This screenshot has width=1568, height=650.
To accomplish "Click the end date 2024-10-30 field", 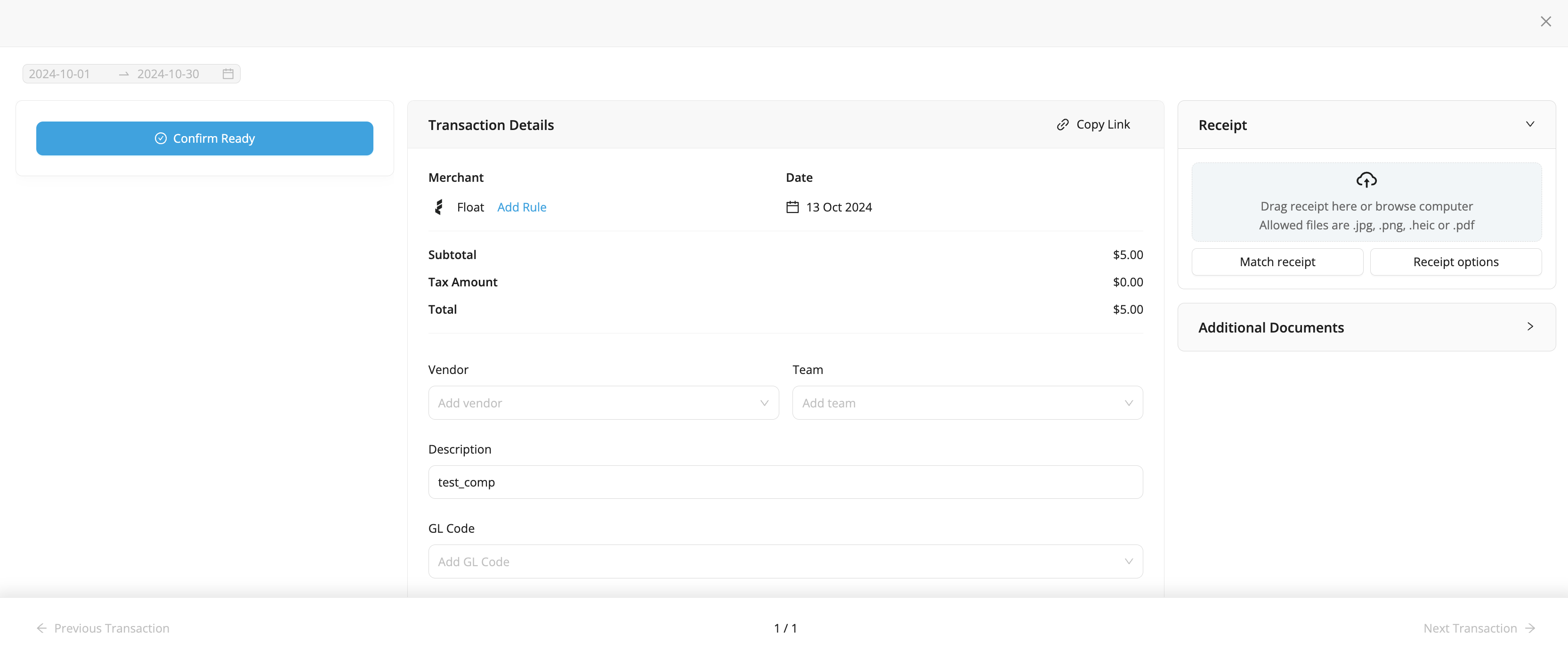I will click(168, 73).
